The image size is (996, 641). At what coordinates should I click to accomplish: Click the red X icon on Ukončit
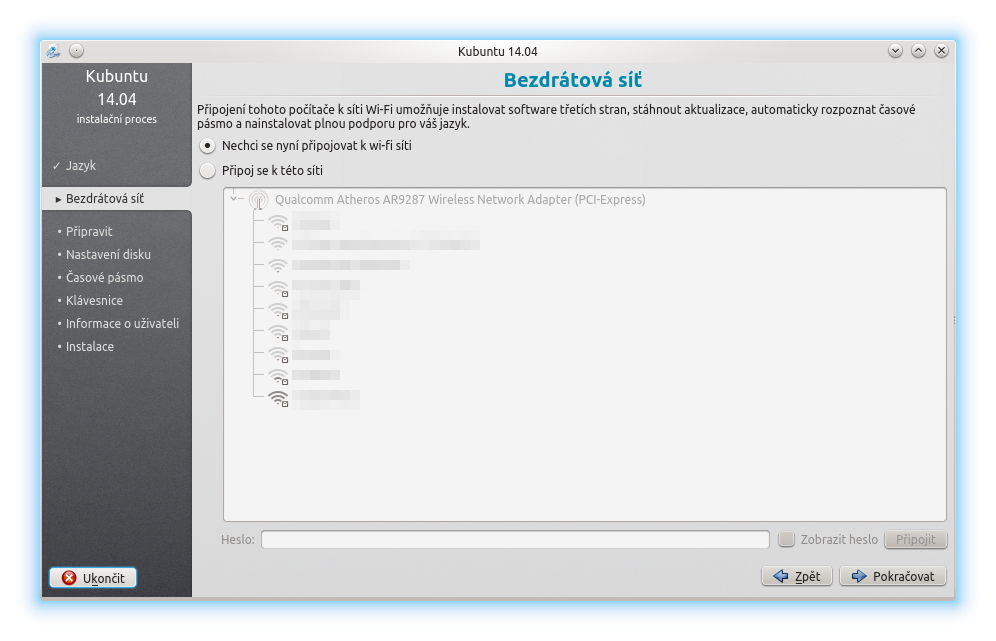[x=69, y=578]
